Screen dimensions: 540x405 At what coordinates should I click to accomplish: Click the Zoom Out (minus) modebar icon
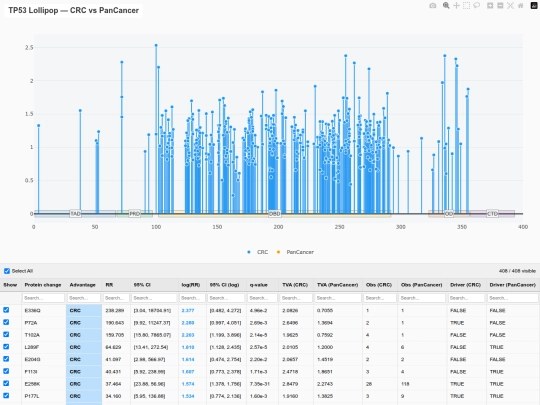[x=500, y=6]
